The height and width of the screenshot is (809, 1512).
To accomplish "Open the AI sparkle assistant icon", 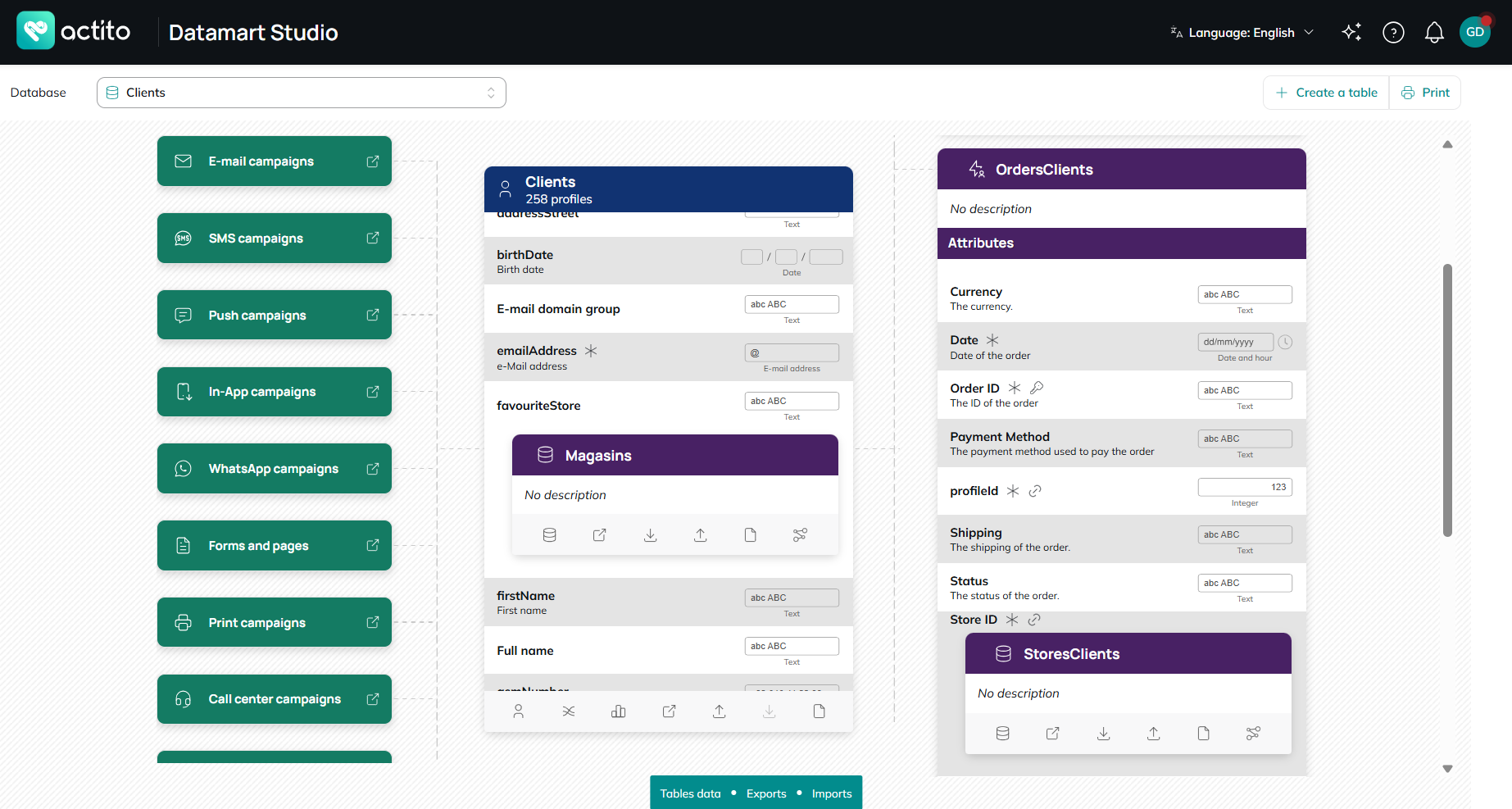I will coord(1351,32).
